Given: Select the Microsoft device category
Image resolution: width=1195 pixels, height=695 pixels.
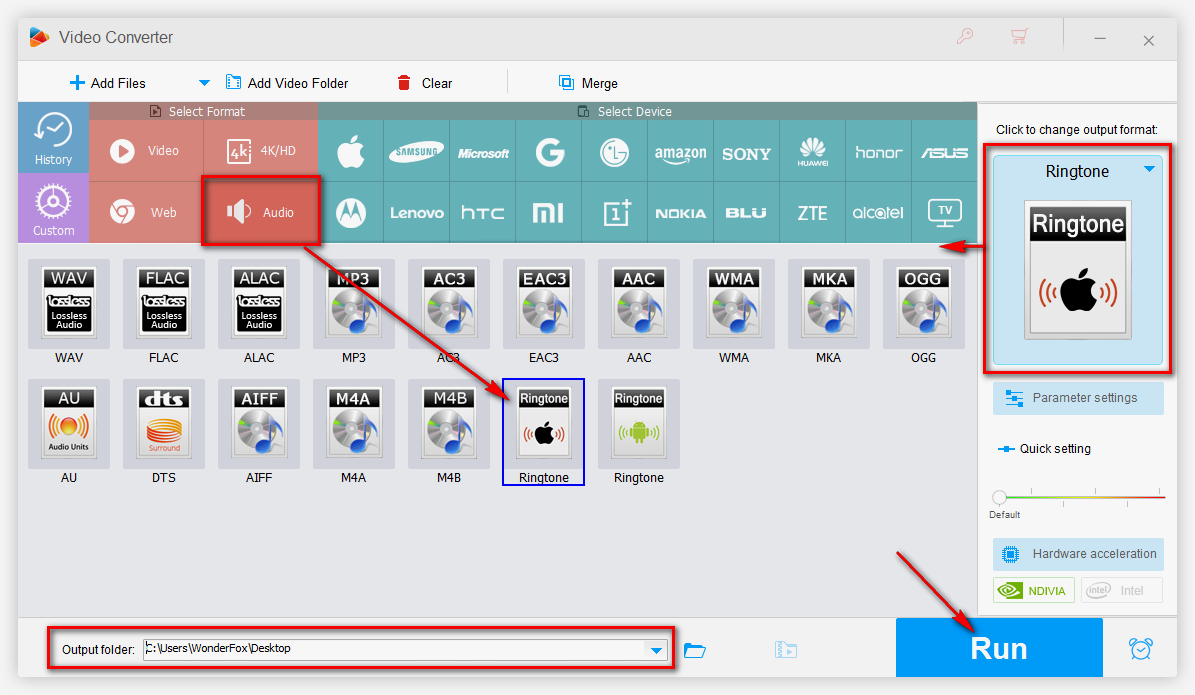Looking at the screenshot, I should [x=482, y=151].
